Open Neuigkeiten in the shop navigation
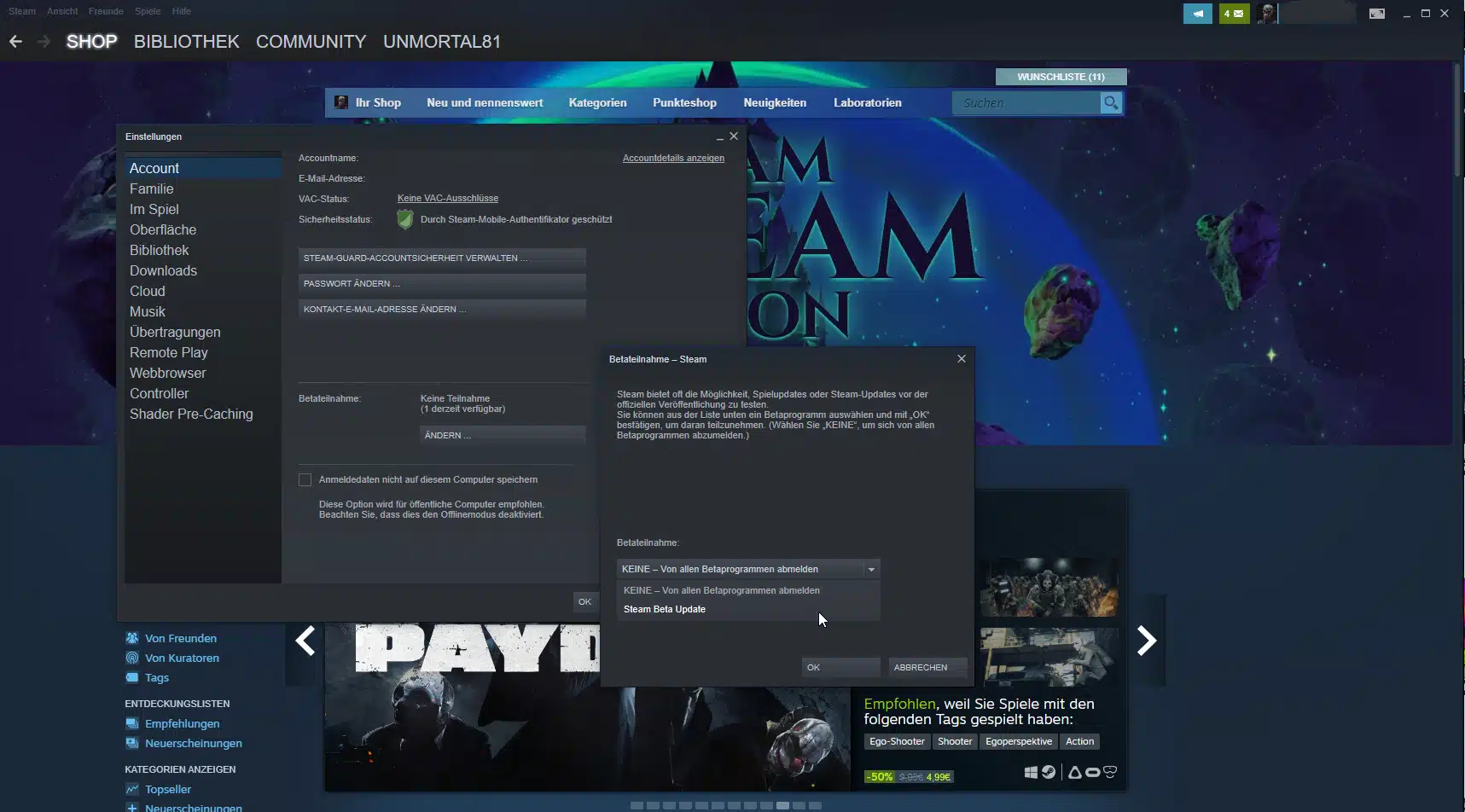 (x=775, y=102)
